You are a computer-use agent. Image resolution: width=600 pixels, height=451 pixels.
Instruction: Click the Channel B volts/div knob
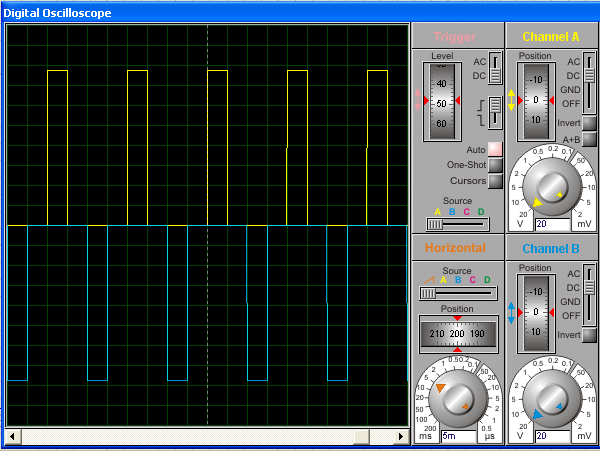point(552,399)
